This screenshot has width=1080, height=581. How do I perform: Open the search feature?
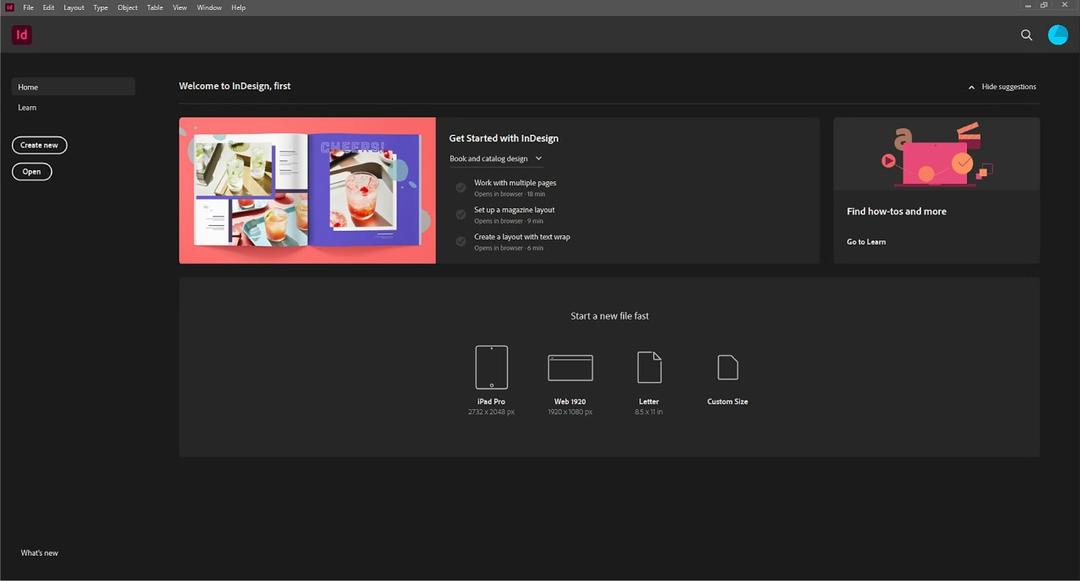click(1026, 35)
